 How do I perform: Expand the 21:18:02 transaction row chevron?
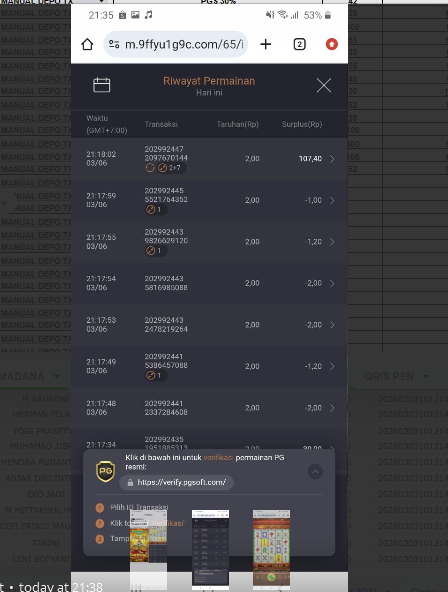pyautogui.click(x=332, y=159)
